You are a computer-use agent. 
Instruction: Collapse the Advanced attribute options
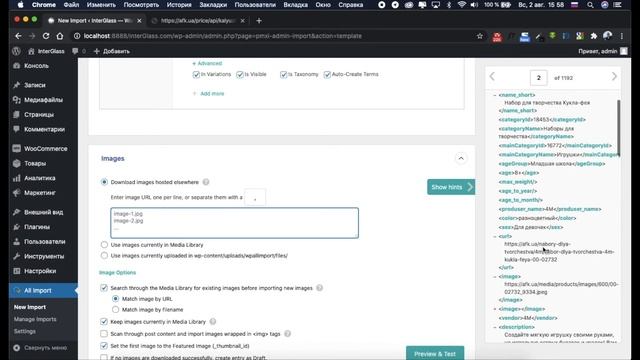(x=207, y=63)
